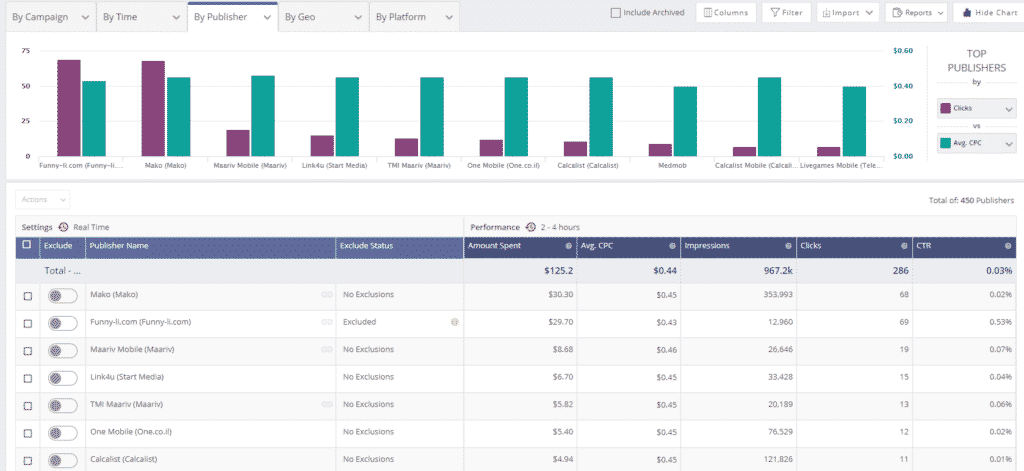Click the purple Clicks color swatch
The width and height of the screenshot is (1024, 471).
point(945,108)
